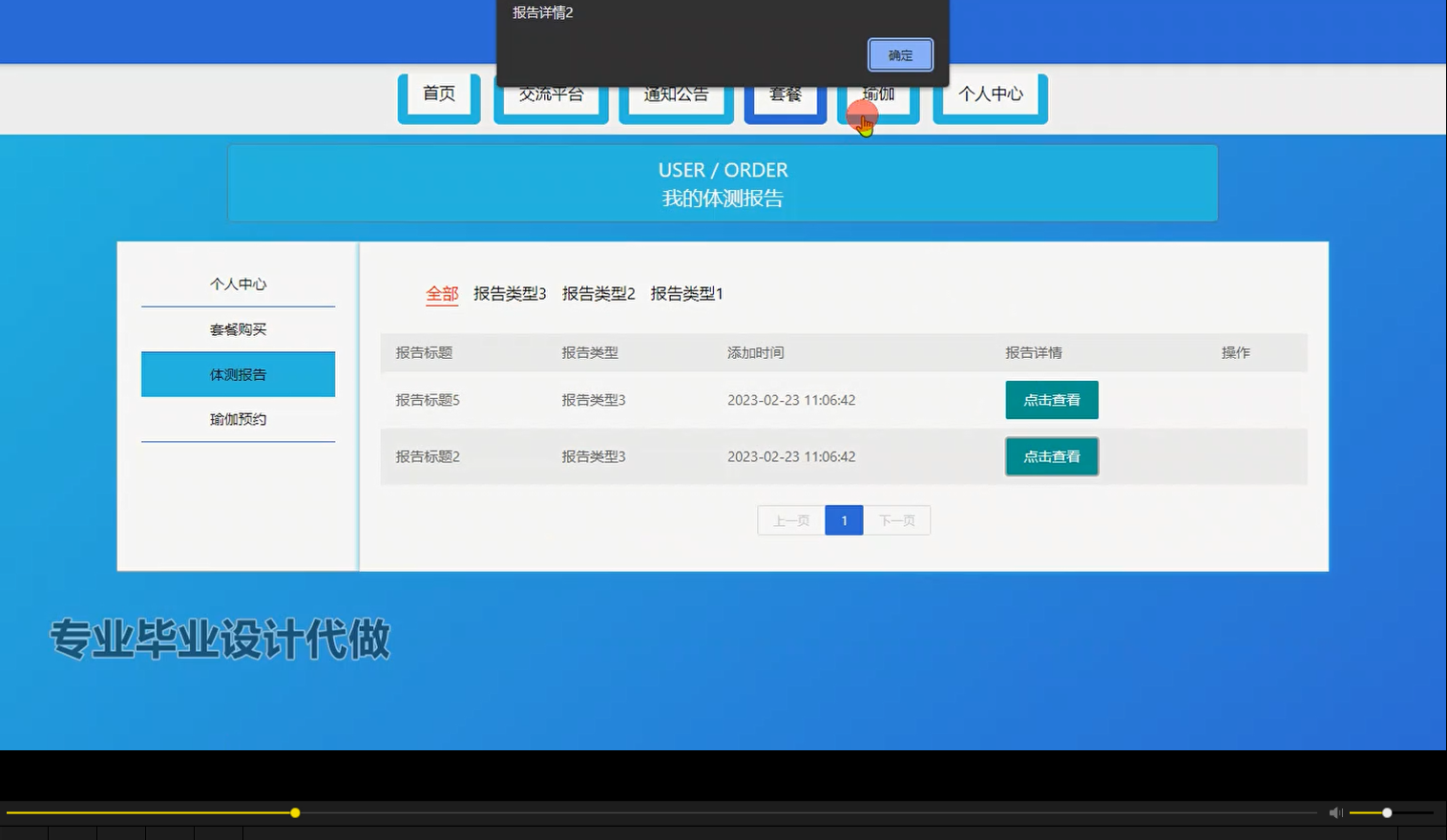This screenshot has width=1447, height=840.
Task: Filter reports by 报告类型3
Action: pyautogui.click(x=510, y=294)
